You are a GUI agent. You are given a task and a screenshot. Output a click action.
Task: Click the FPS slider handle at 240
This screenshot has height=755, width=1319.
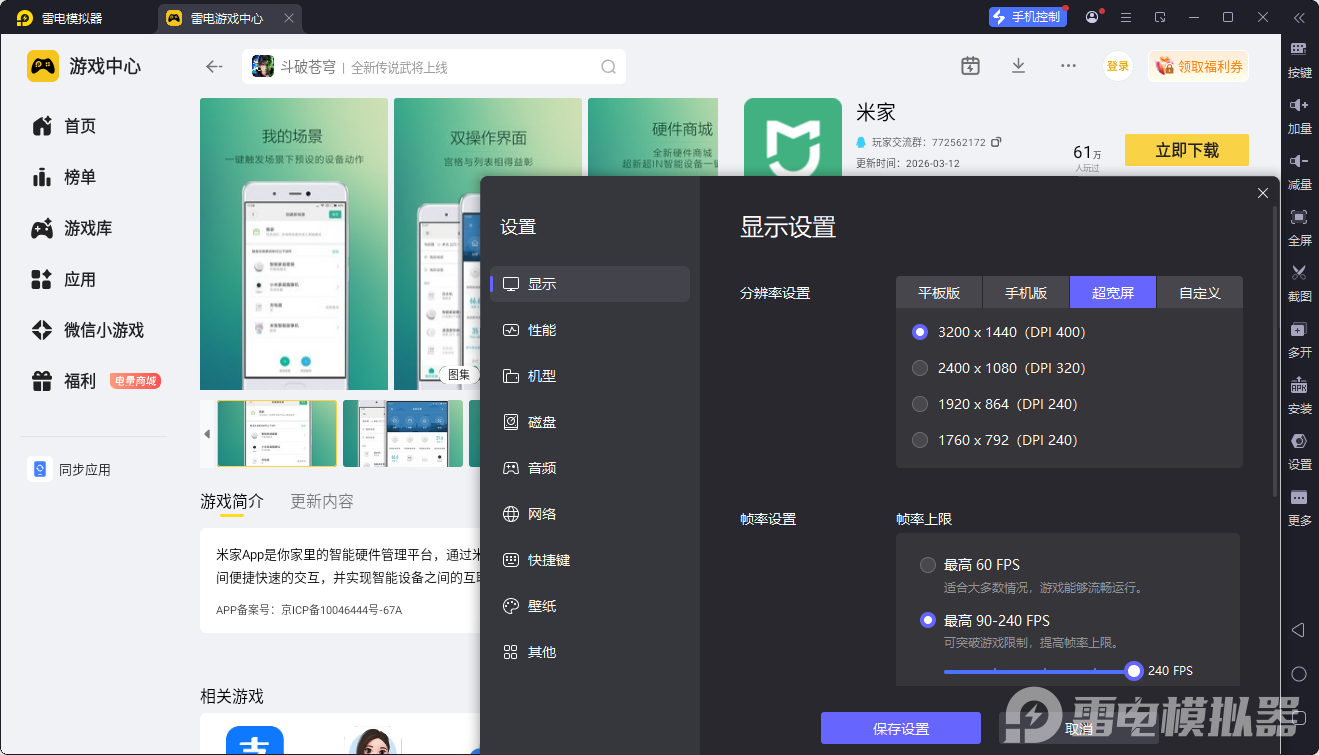1133,671
